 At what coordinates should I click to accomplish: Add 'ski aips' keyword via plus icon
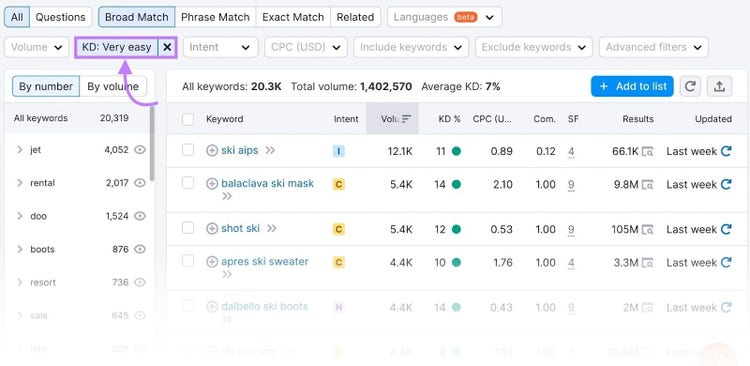coord(211,151)
